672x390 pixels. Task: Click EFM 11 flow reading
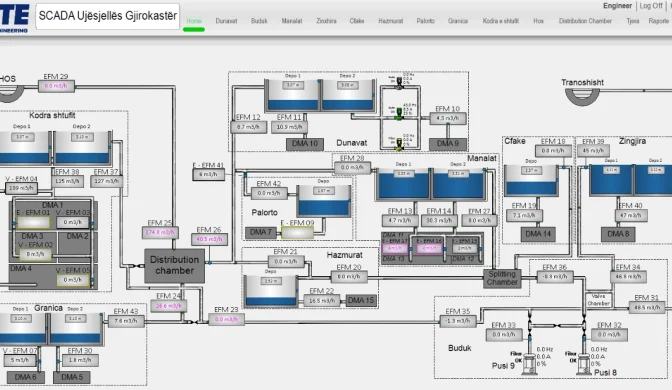tap(289, 127)
